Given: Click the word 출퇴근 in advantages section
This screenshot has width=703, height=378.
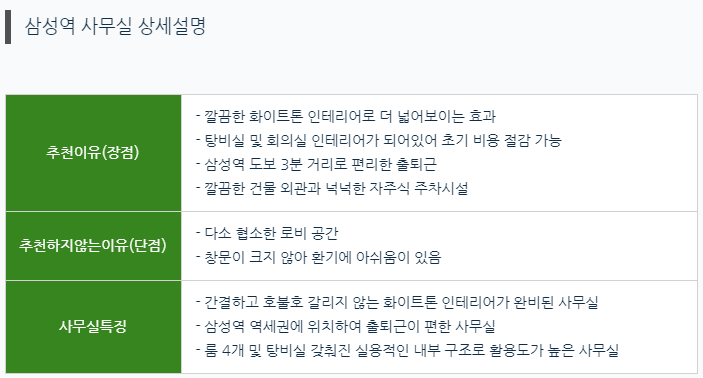Looking at the screenshot, I should (x=417, y=164).
